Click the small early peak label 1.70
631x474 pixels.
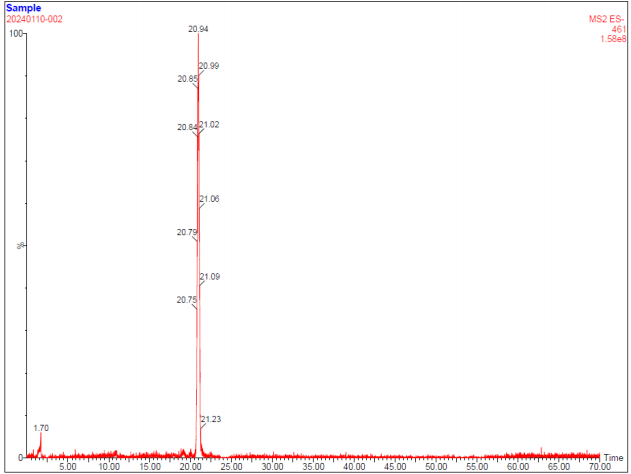click(x=41, y=428)
